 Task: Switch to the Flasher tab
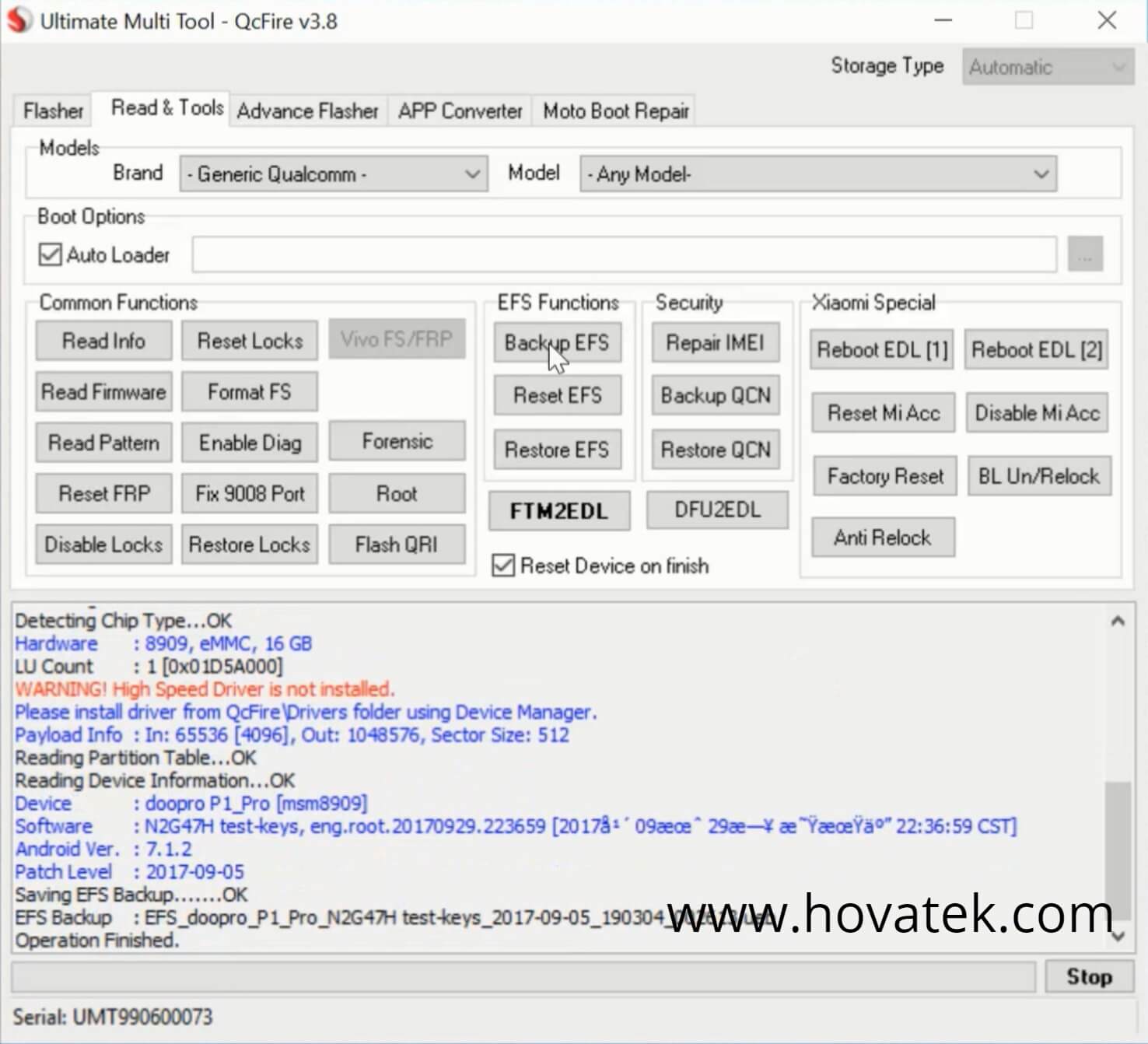[53, 110]
